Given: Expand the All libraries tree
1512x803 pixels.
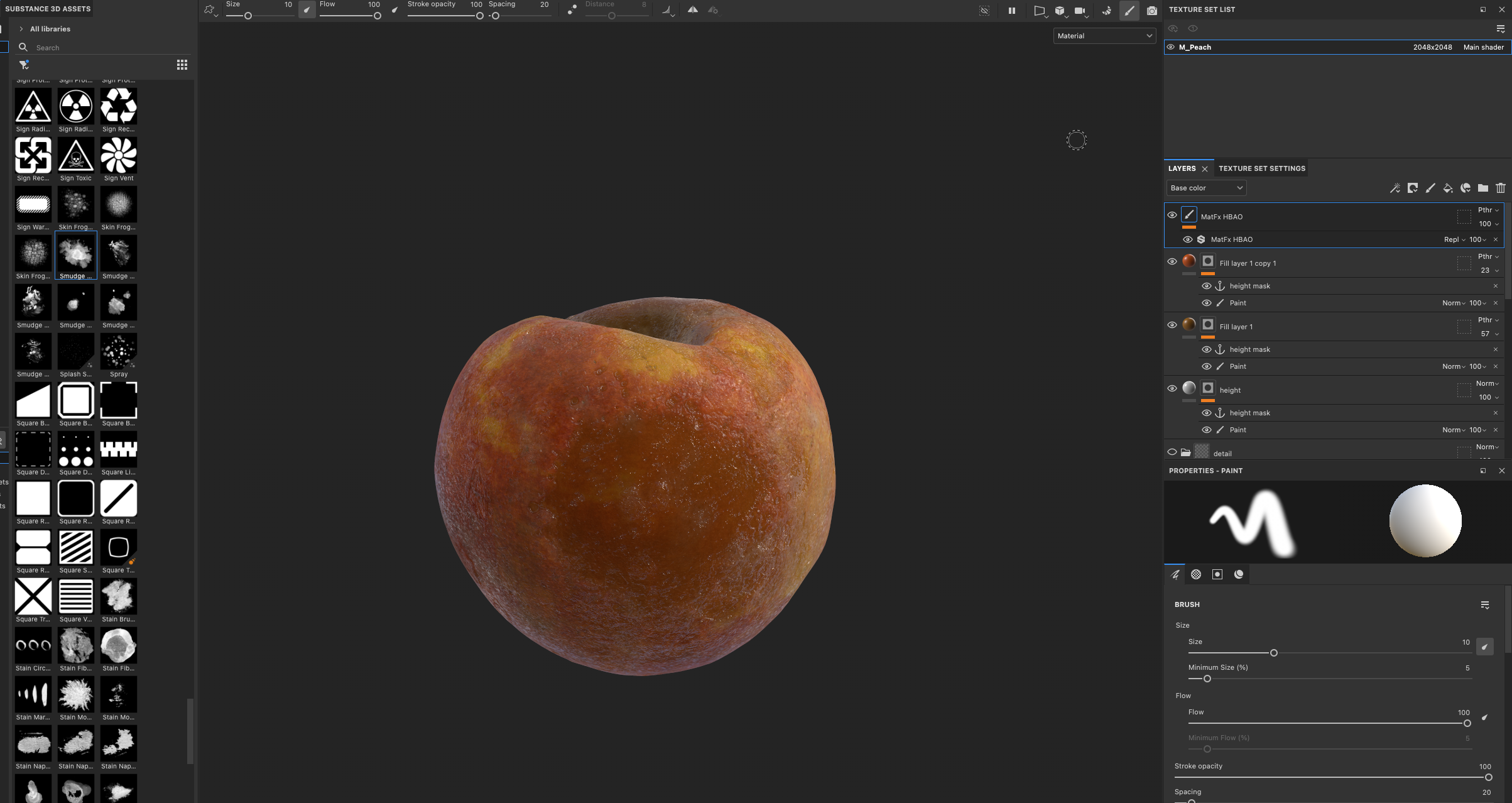Looking at the screenshot, I should pyautogui.click(x=21, y=29).
